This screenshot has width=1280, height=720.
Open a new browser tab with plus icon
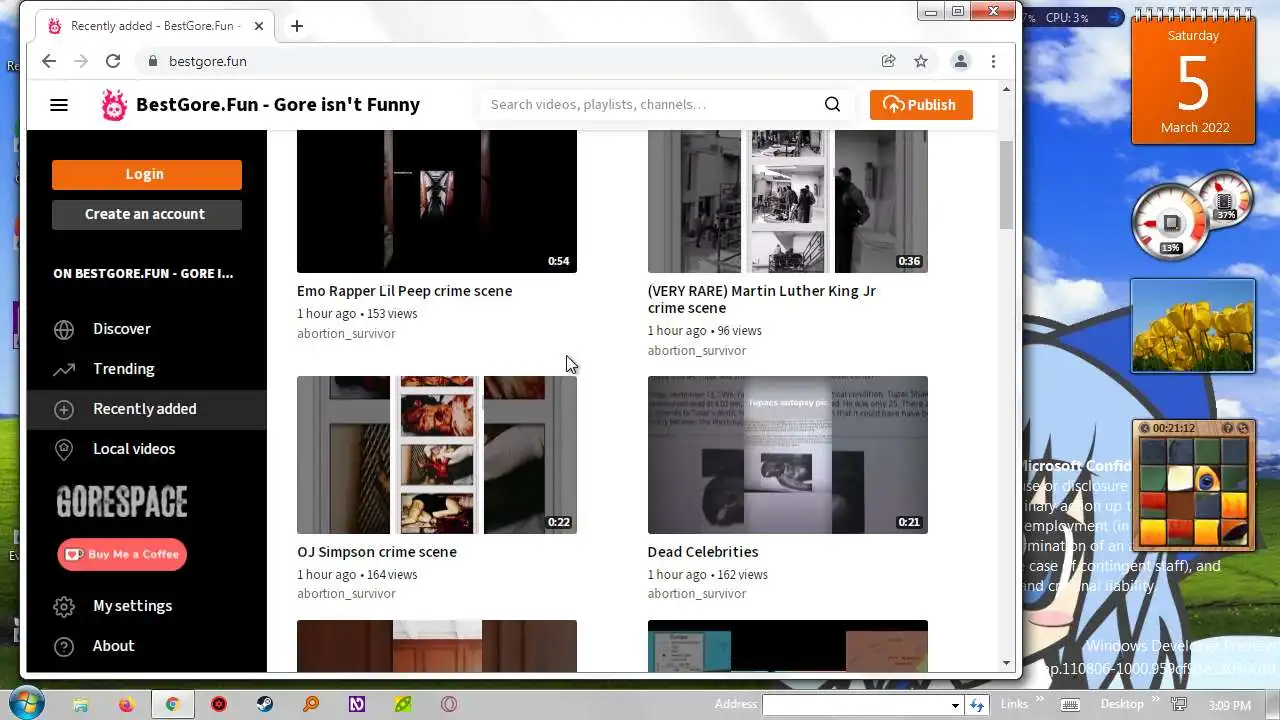(296, 26)
